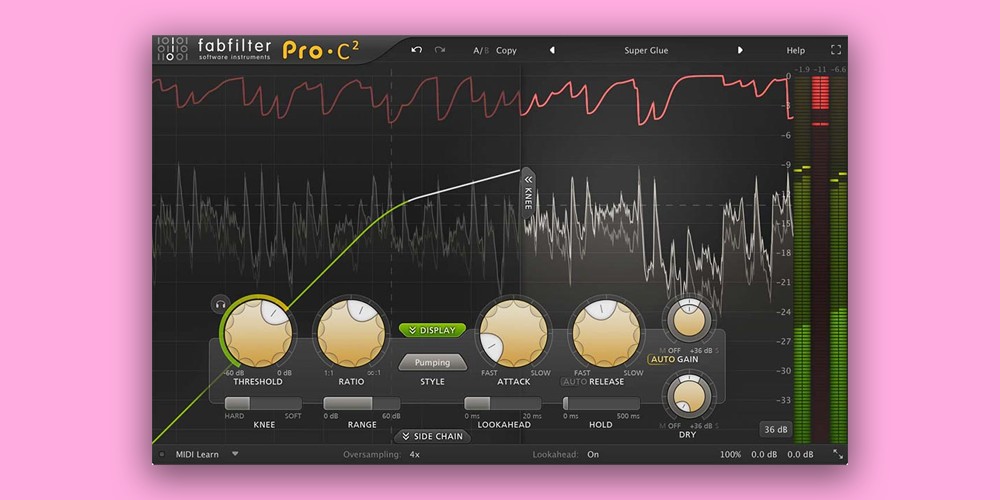Screen dimensions: 1000x500
Task: Open the Help menu
Action: (x=795, y=50)
